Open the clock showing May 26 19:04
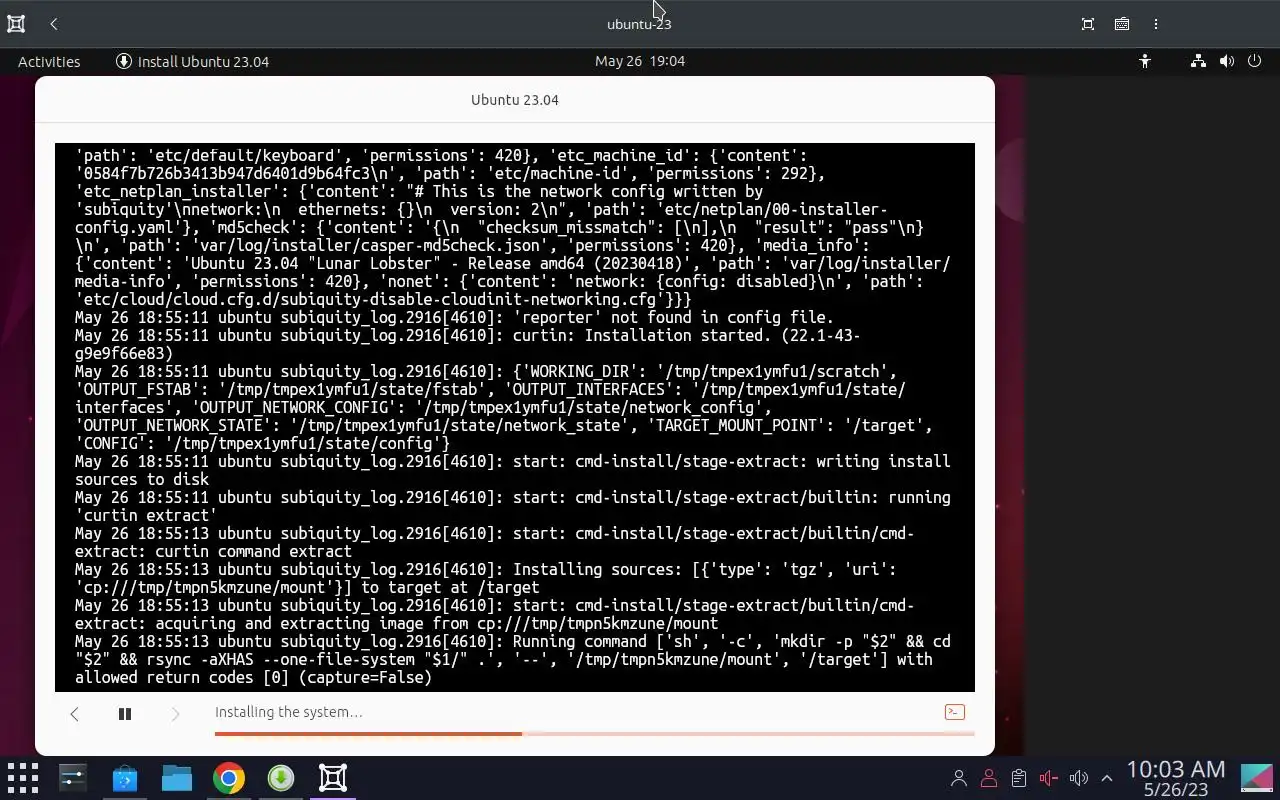Screen dimensions: 1280x800 click(x=640, y=61)
